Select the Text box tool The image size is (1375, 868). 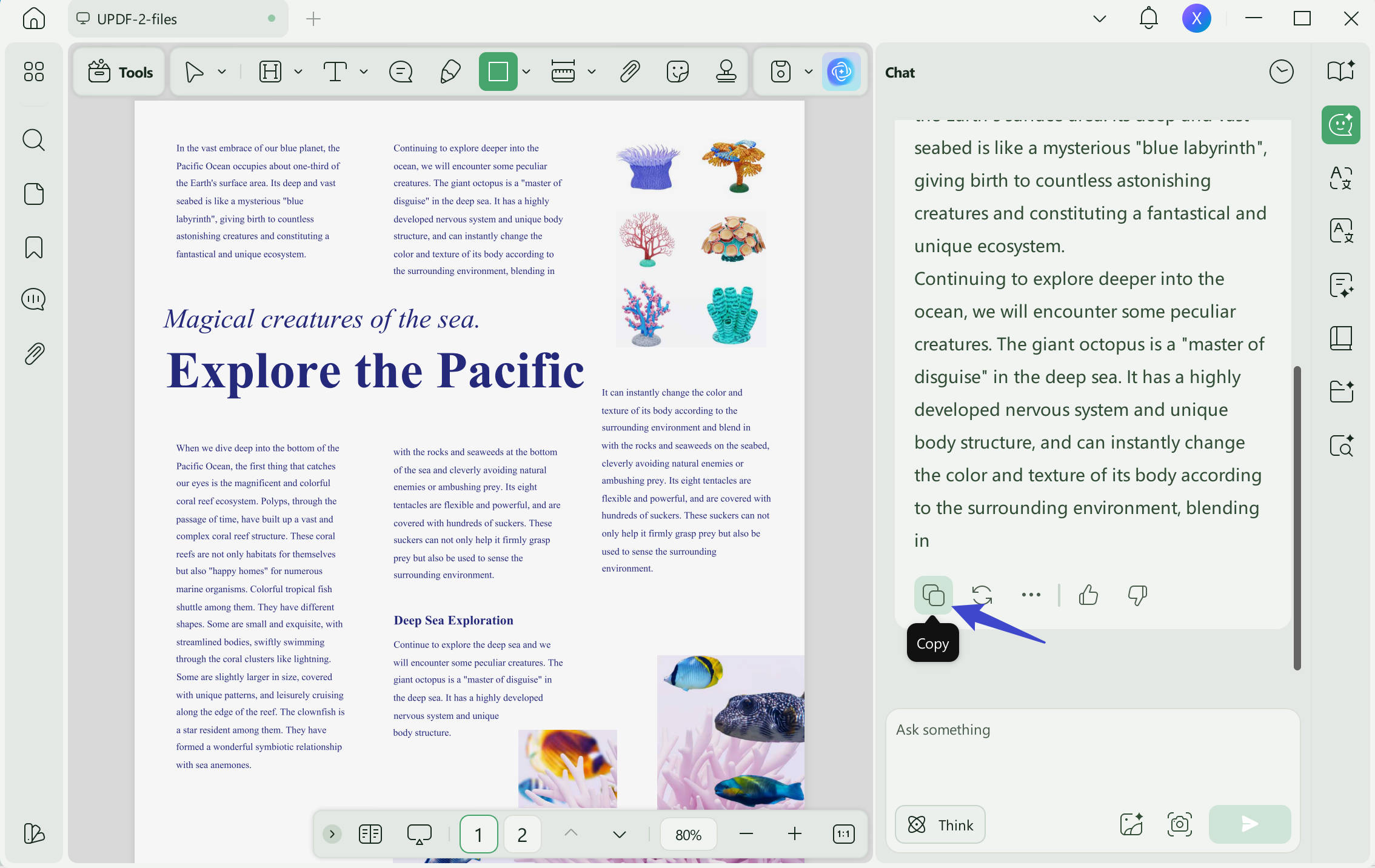pyautogui.click(x=335, y=72)
